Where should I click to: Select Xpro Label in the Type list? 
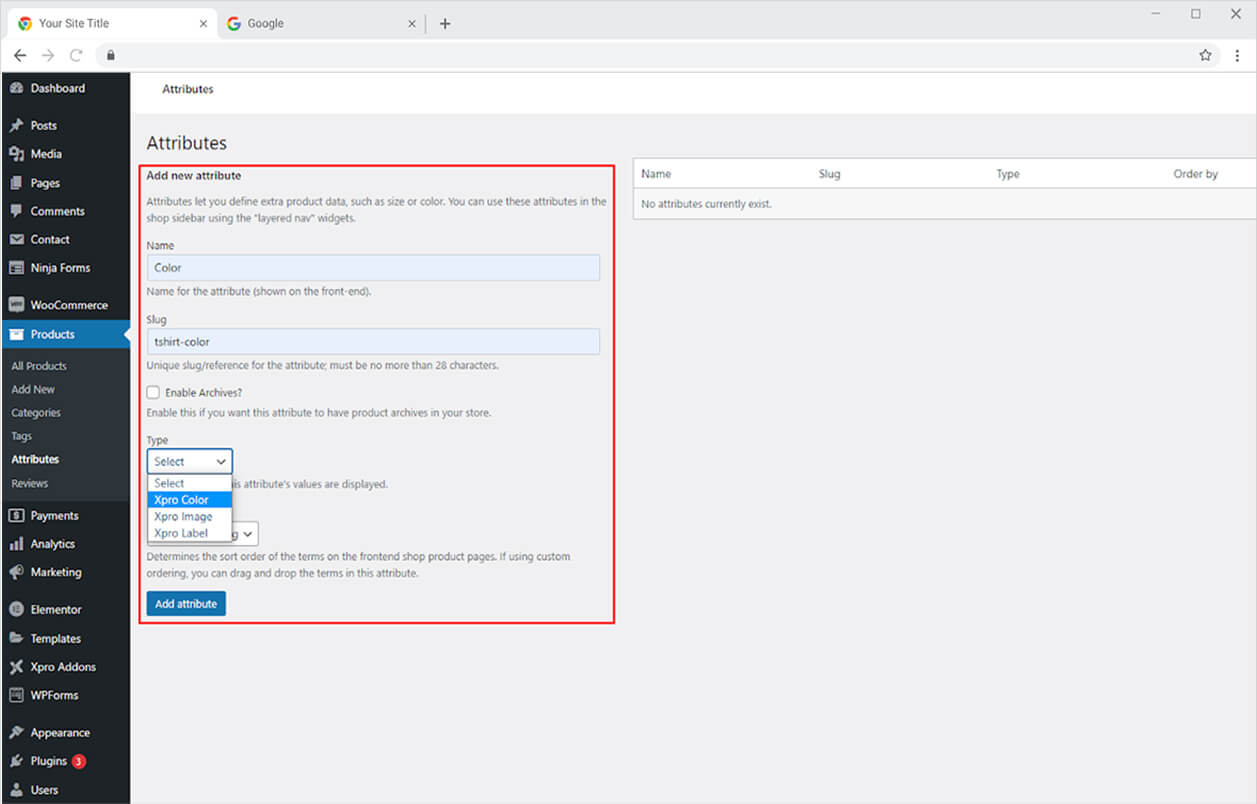[x=181, y=533]
